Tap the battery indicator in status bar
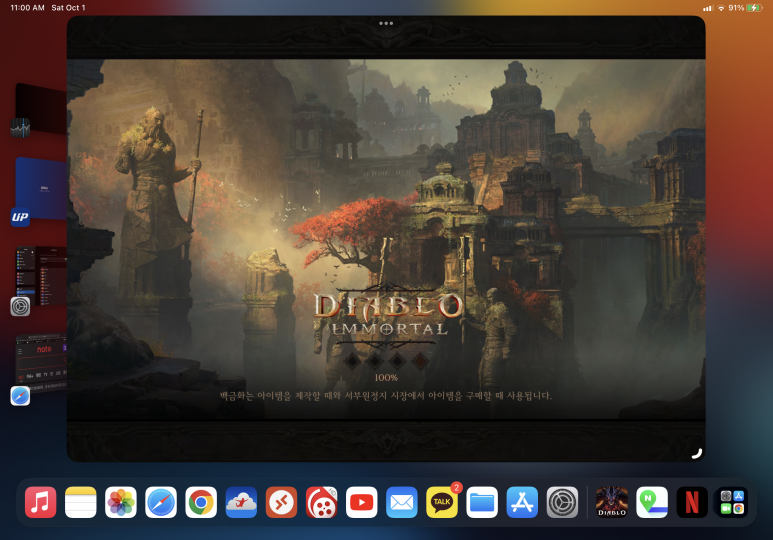 point(754,8)
